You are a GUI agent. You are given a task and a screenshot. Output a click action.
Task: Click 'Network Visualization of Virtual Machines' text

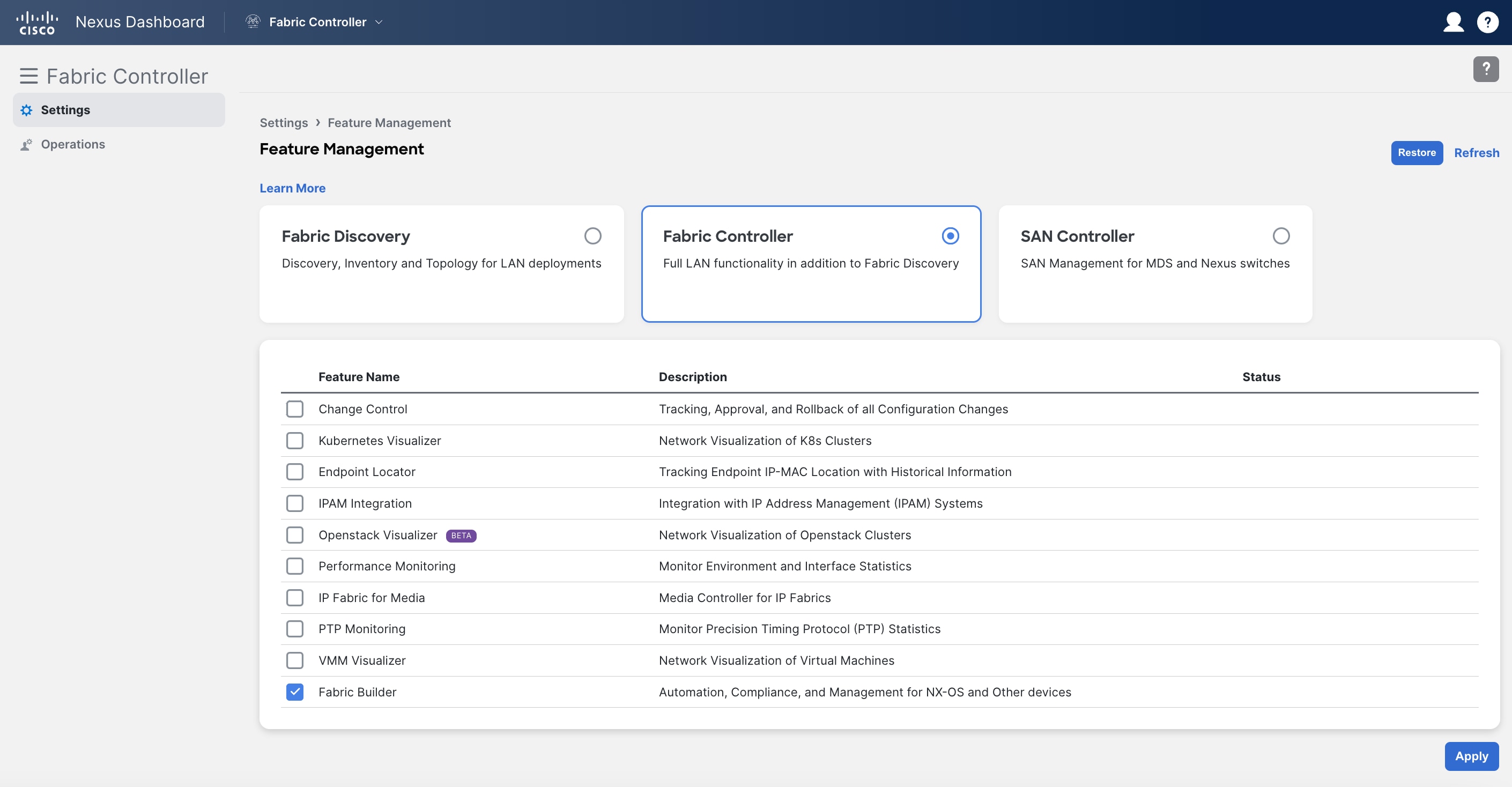click(x=776, y=661)
